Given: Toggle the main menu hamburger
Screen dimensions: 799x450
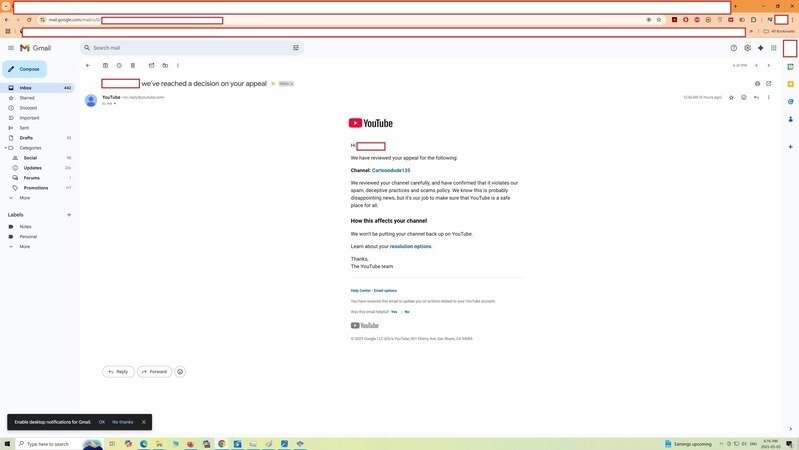Looking at the screenshot, I should pyautogui.click(x=11, y=47).
